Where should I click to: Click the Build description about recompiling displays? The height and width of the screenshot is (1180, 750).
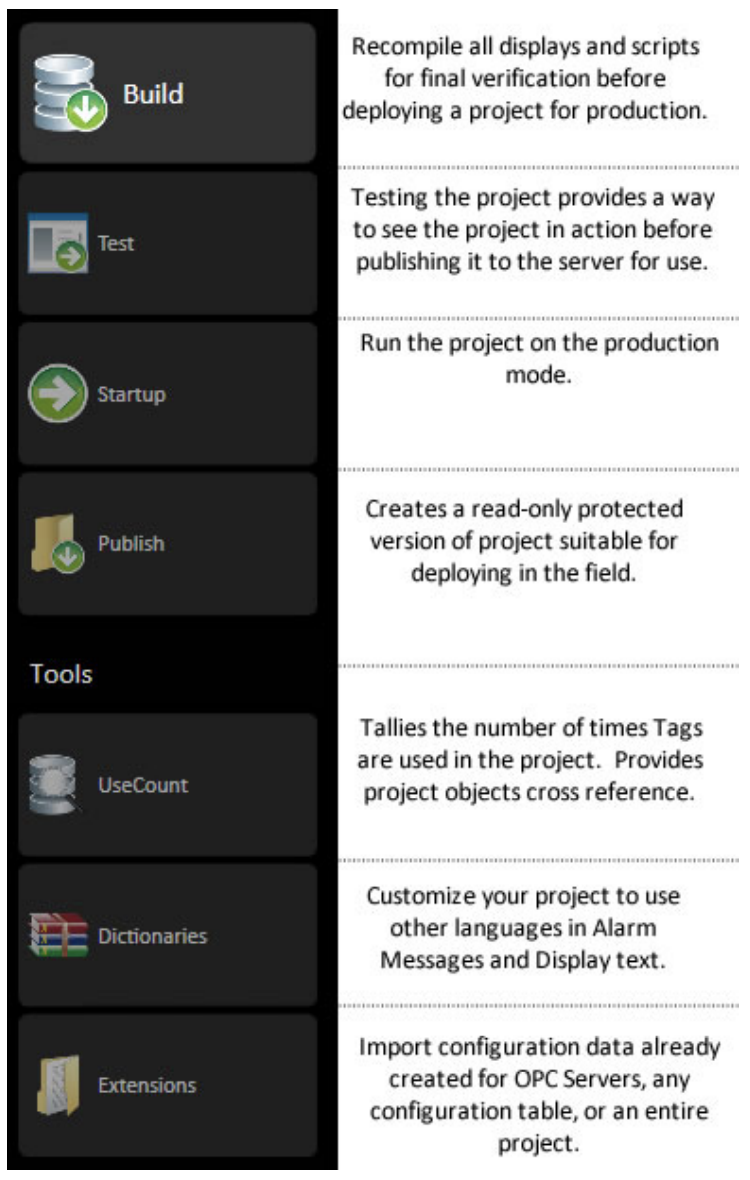526,78
